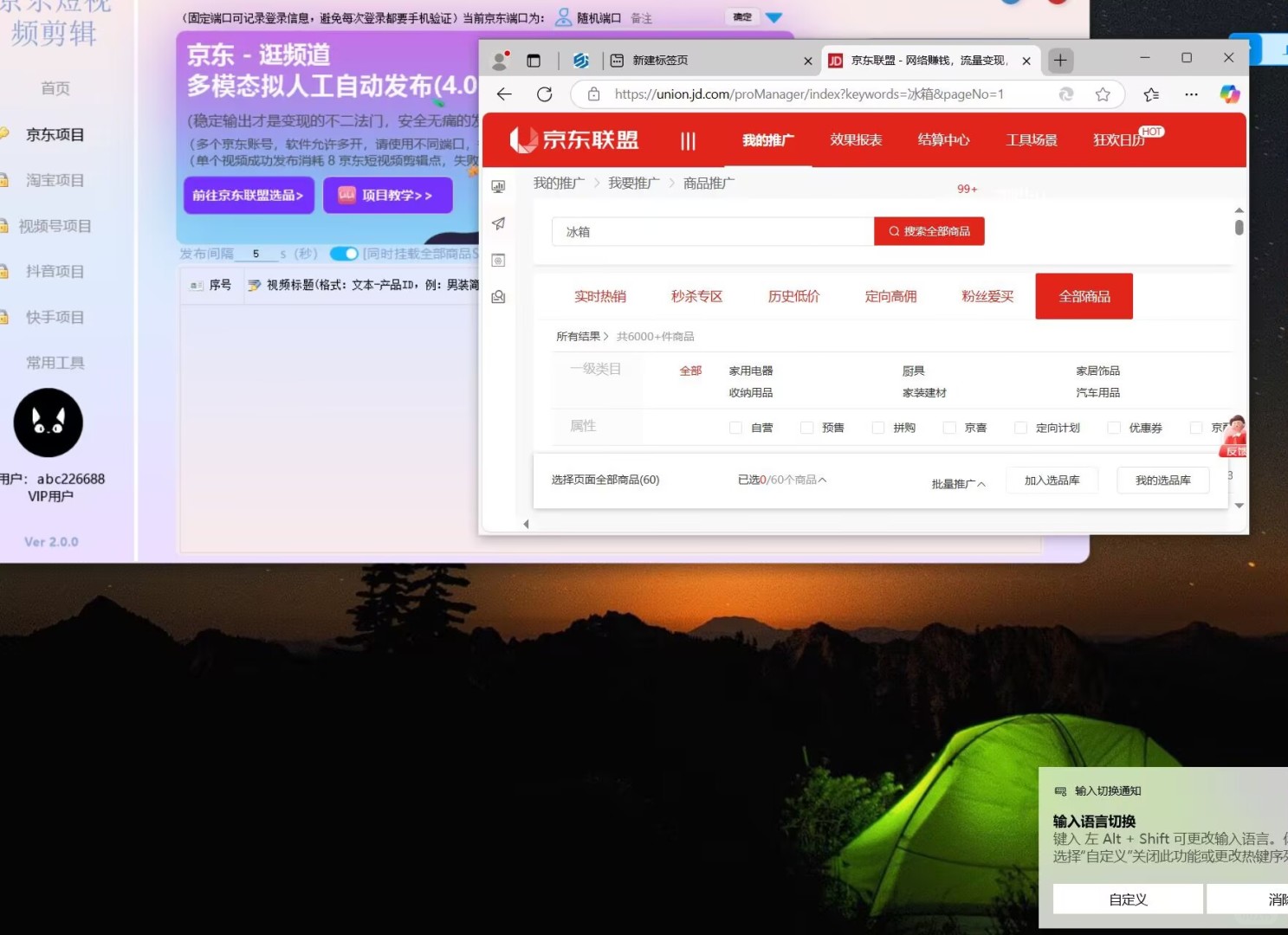
Task: Click the customer service feedback avatar
Action: tap(1233, 436)
